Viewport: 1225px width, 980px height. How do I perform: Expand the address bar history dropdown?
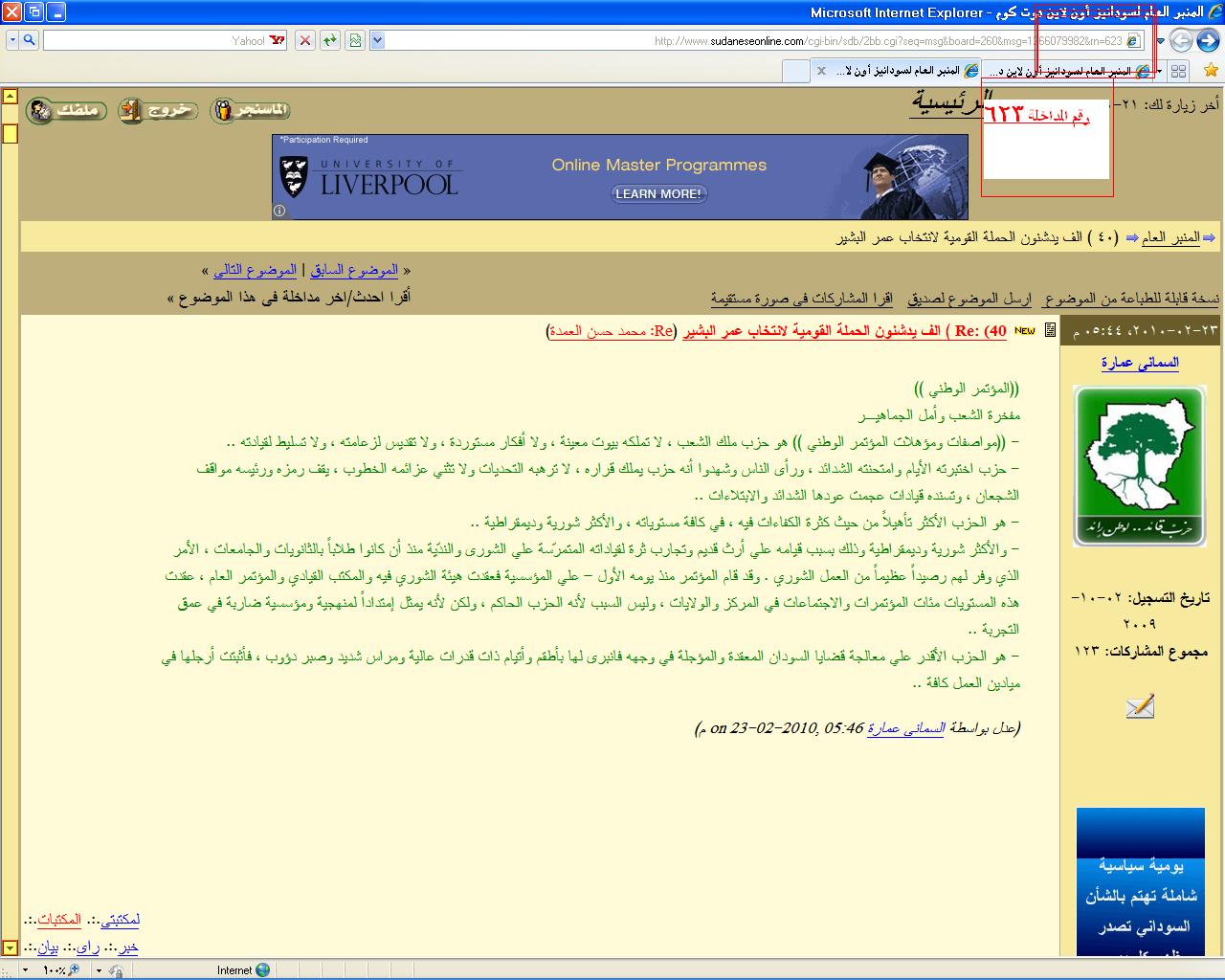click(x=377, y=40)
